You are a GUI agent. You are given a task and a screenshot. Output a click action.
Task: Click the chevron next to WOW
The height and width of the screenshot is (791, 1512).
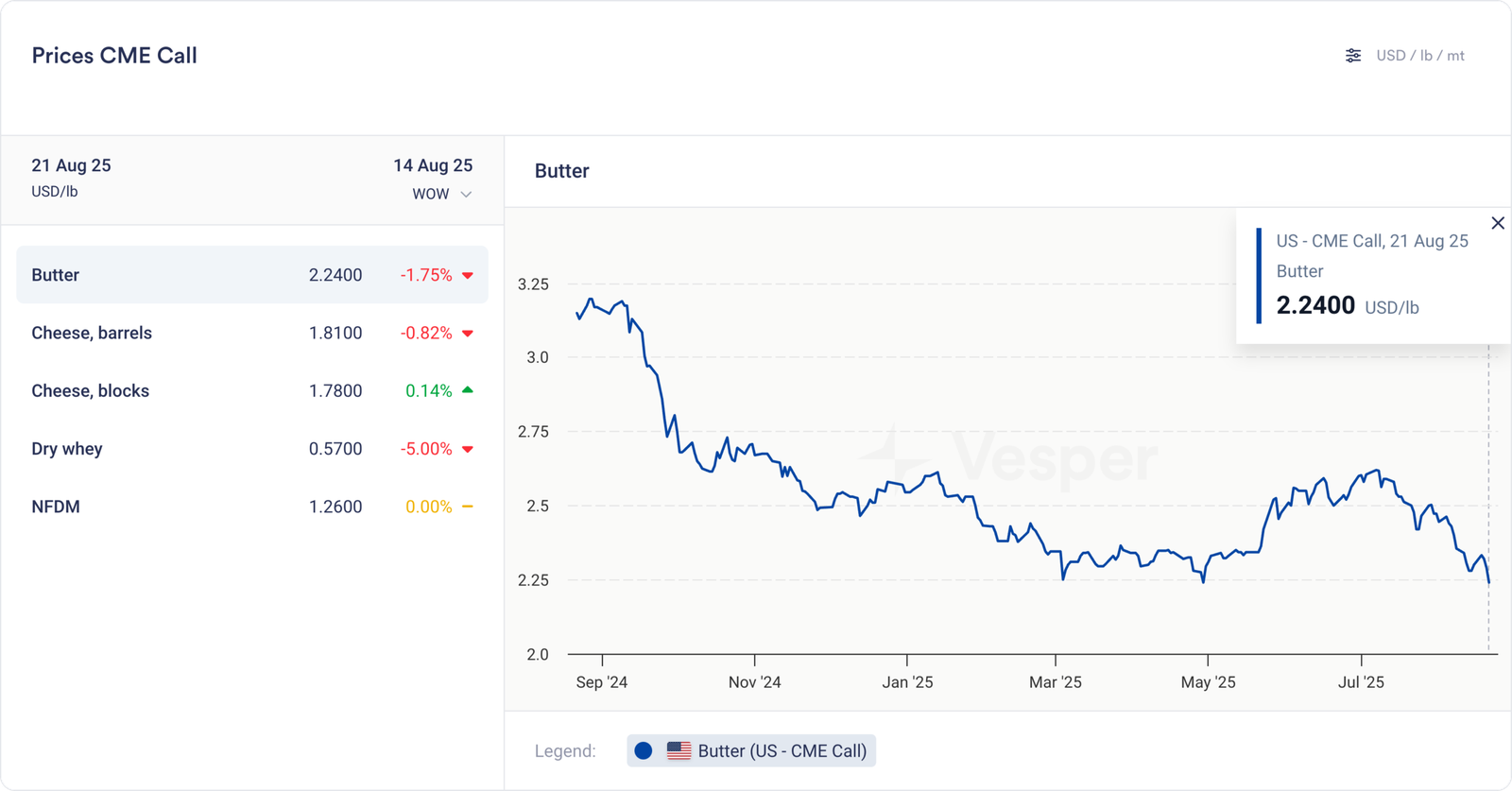tap(466, 195)
